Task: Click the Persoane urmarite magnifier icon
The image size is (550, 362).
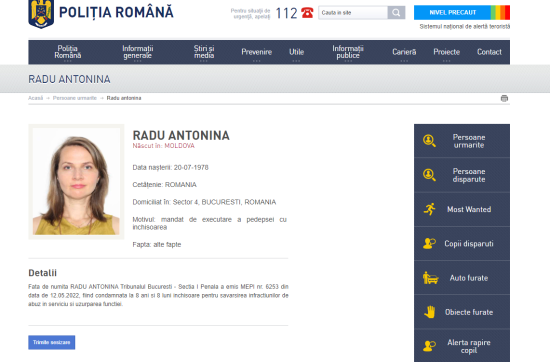Action: 429,141
